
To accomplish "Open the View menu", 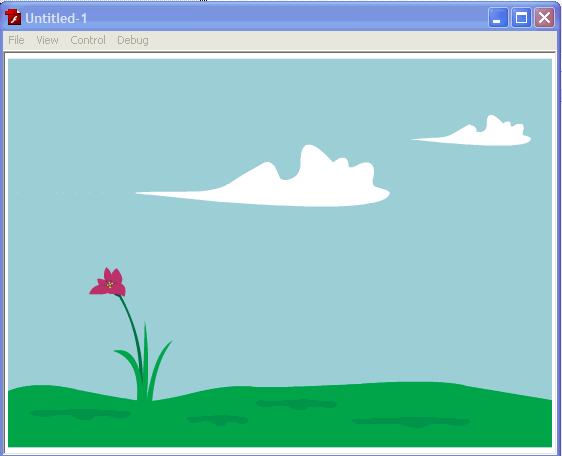I will click(47, 40).
